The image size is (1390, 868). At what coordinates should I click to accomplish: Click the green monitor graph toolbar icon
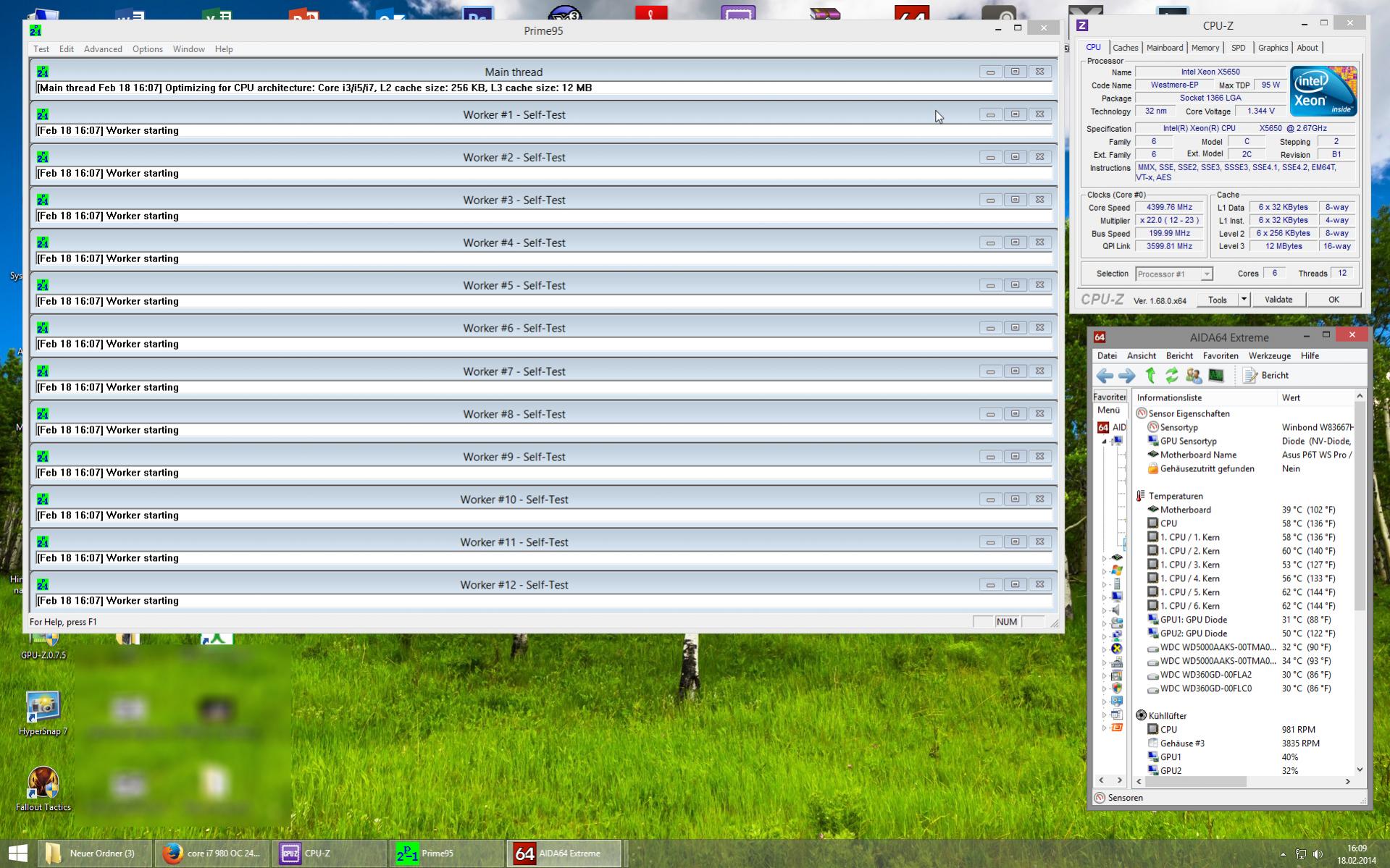click(1216, 375)
